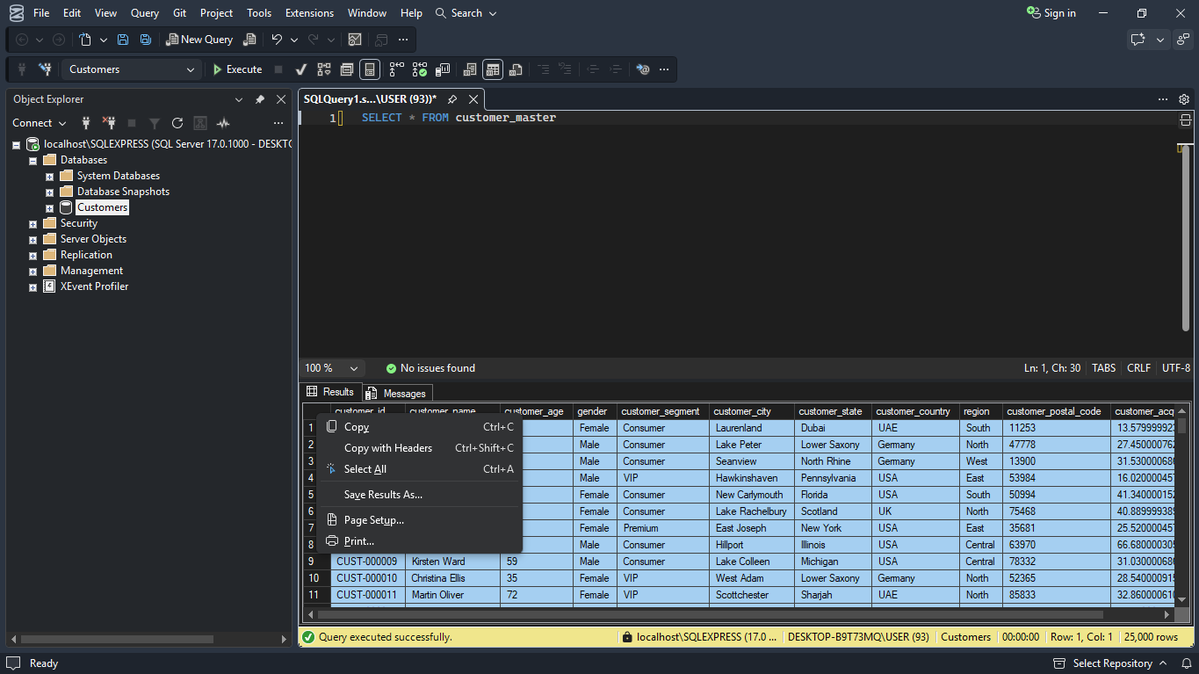Click the Parse checkmark icon

[x=301, y=70]
